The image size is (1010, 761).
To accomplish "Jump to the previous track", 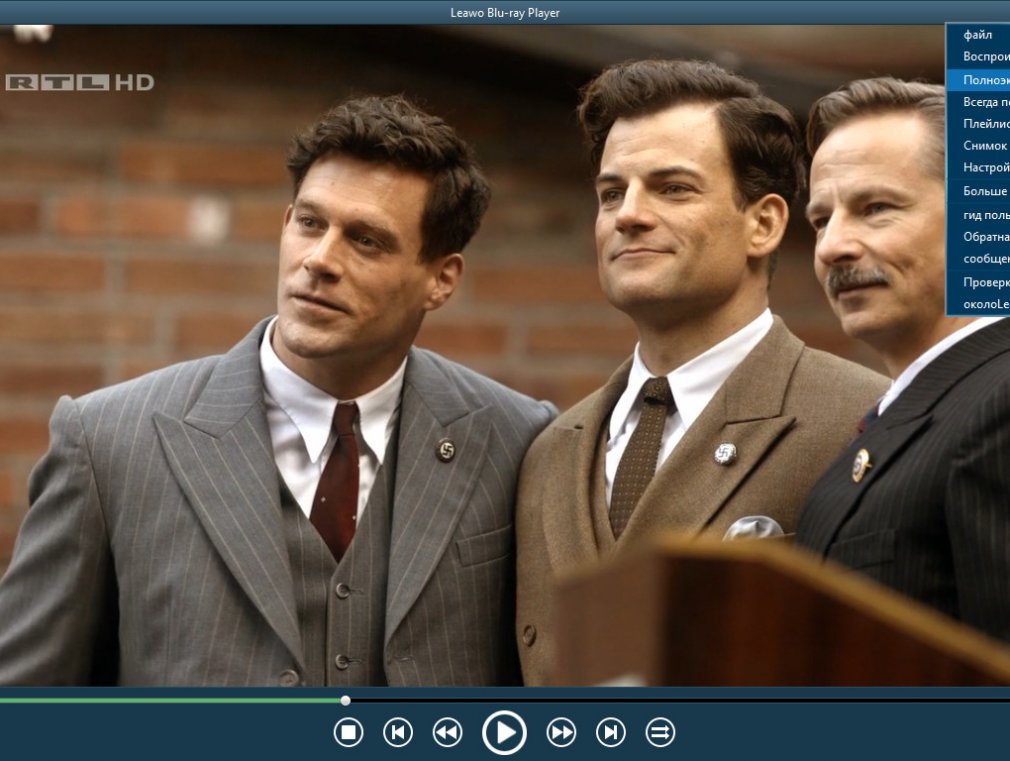I will [x=398, y=733].
